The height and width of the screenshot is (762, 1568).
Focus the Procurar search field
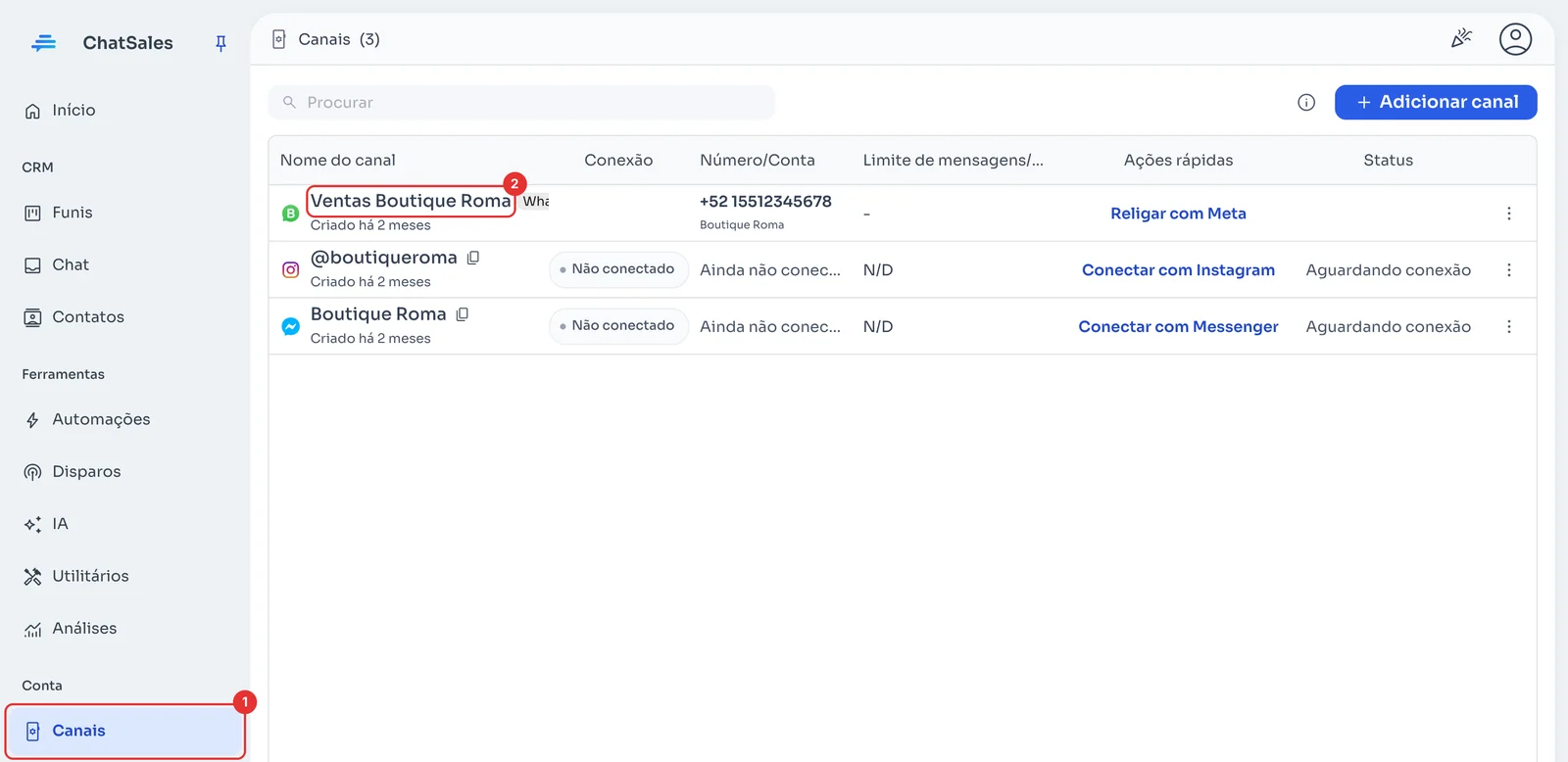[521, 103]
